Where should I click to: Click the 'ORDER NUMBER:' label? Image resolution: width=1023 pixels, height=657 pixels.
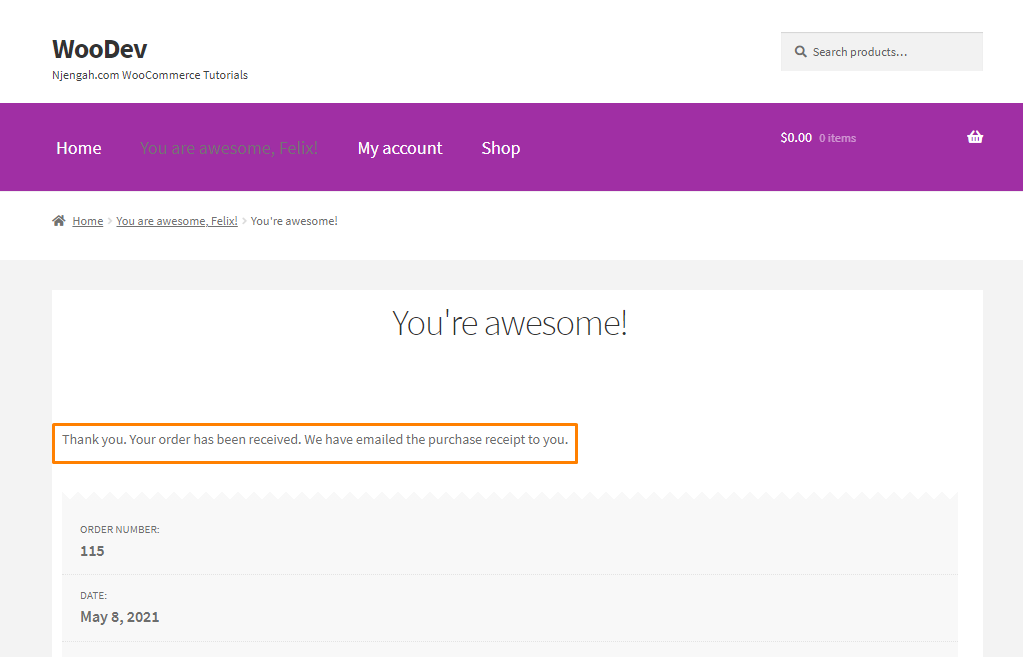click(x=119, y=529)
